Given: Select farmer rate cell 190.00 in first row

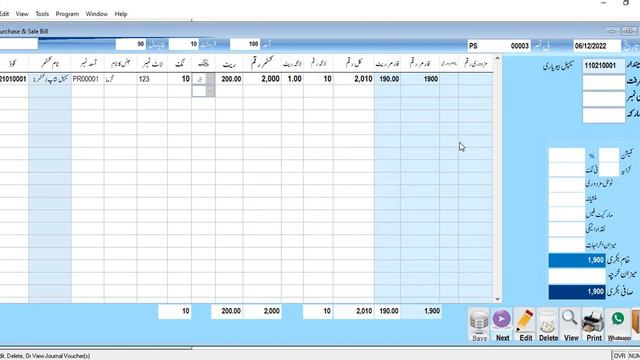Looking at the screenshot, I should (x=387, y=79).
